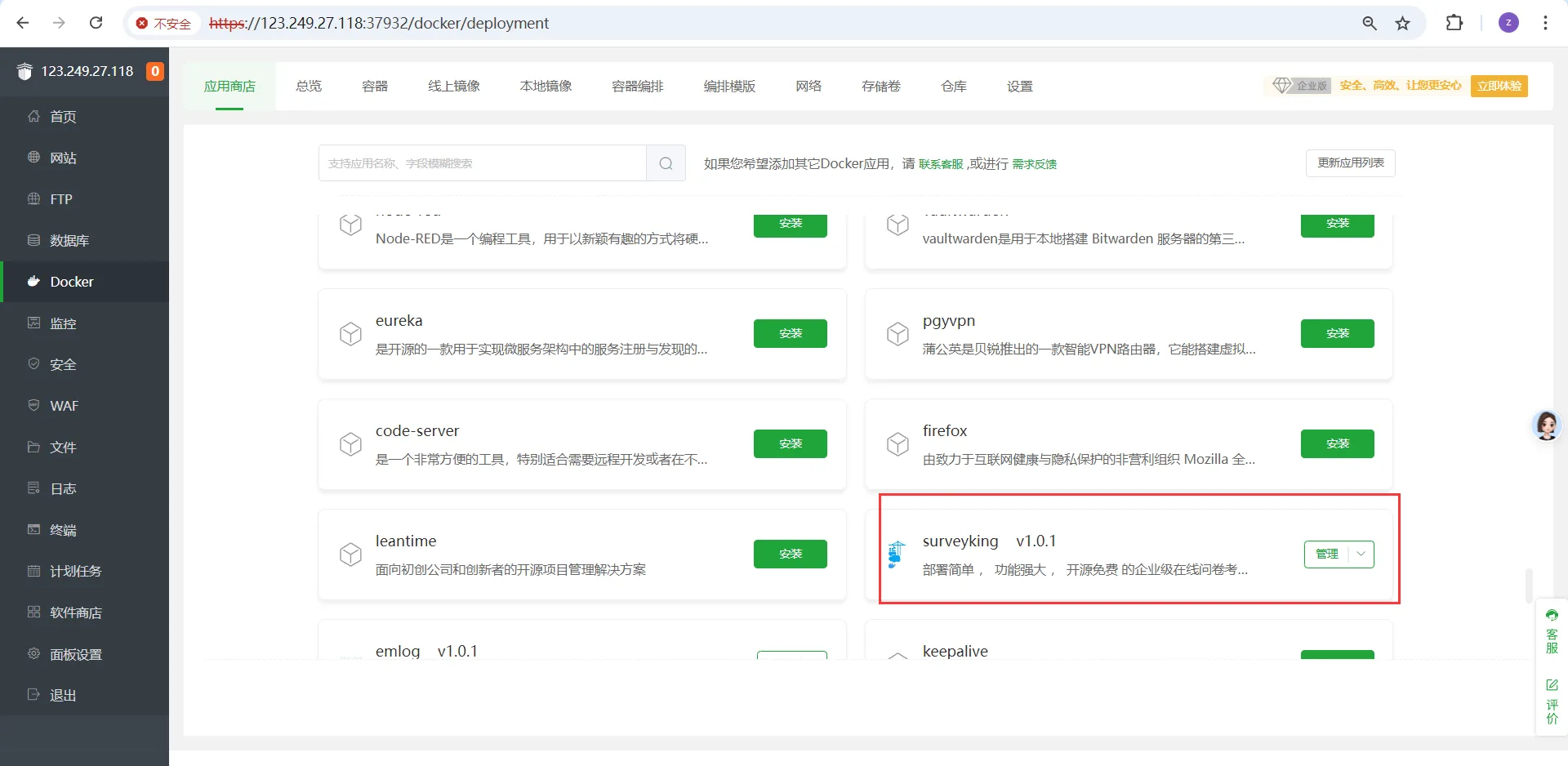1568x766 pixels.
Task: Click the app list scrollbar thumb
Action: pyautogui.click(x=1528, y=586)
